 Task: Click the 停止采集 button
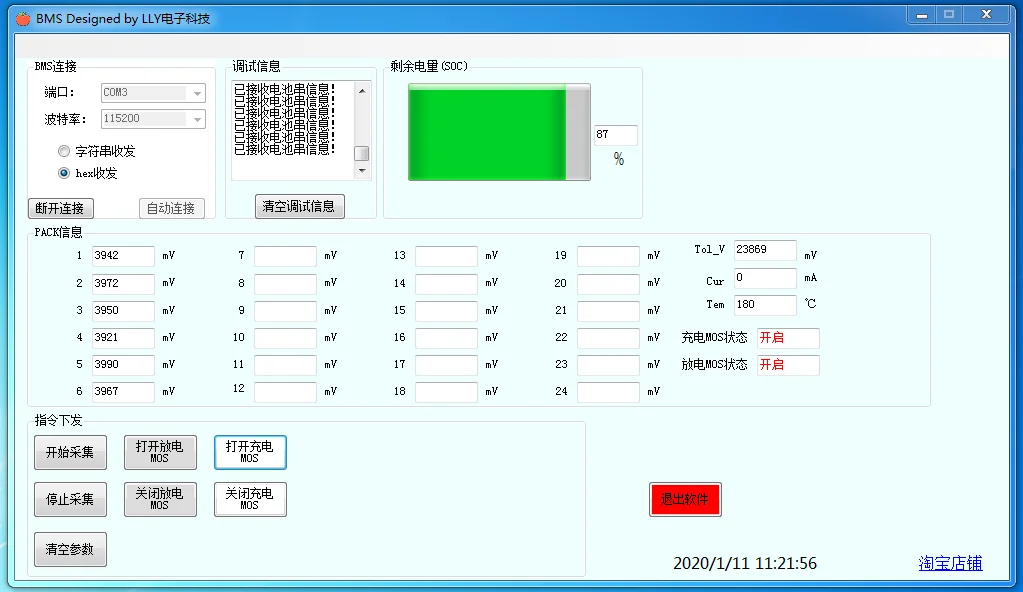point(70,499)
